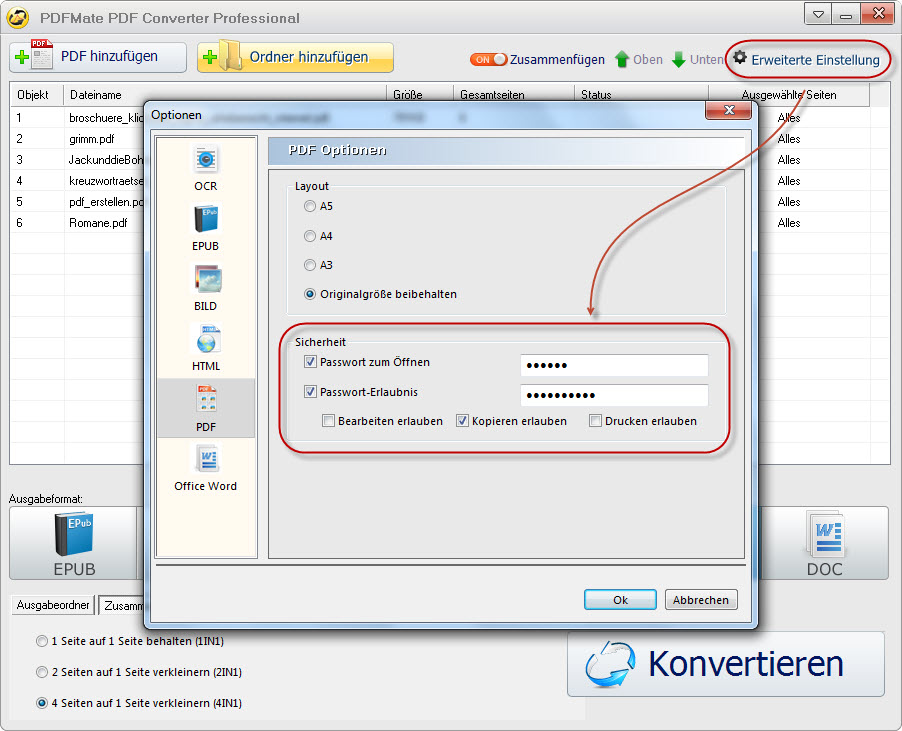
Task: Choose the BILD options icon
Action: [x=206, y=281]
